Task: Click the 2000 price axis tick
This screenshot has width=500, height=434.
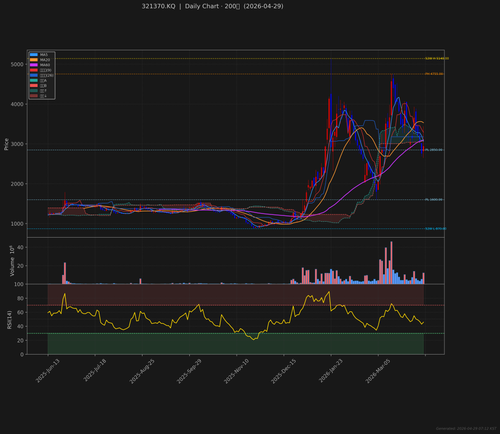Action: click(x=17, y=184)
